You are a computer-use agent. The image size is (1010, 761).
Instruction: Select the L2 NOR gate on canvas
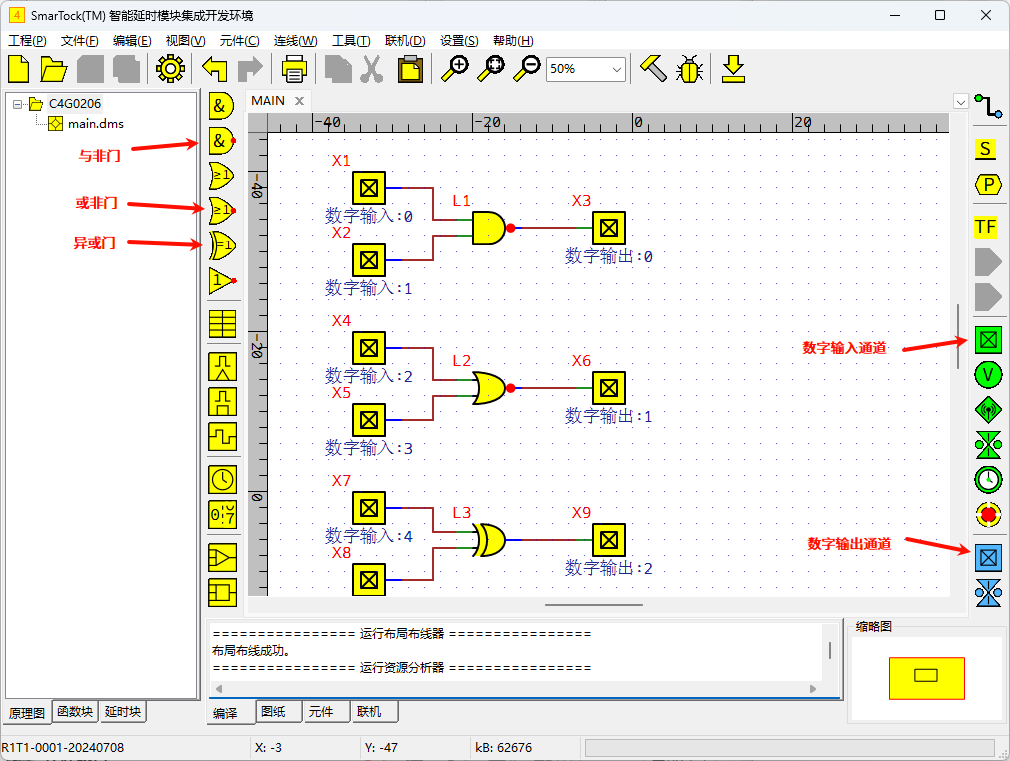490,388
